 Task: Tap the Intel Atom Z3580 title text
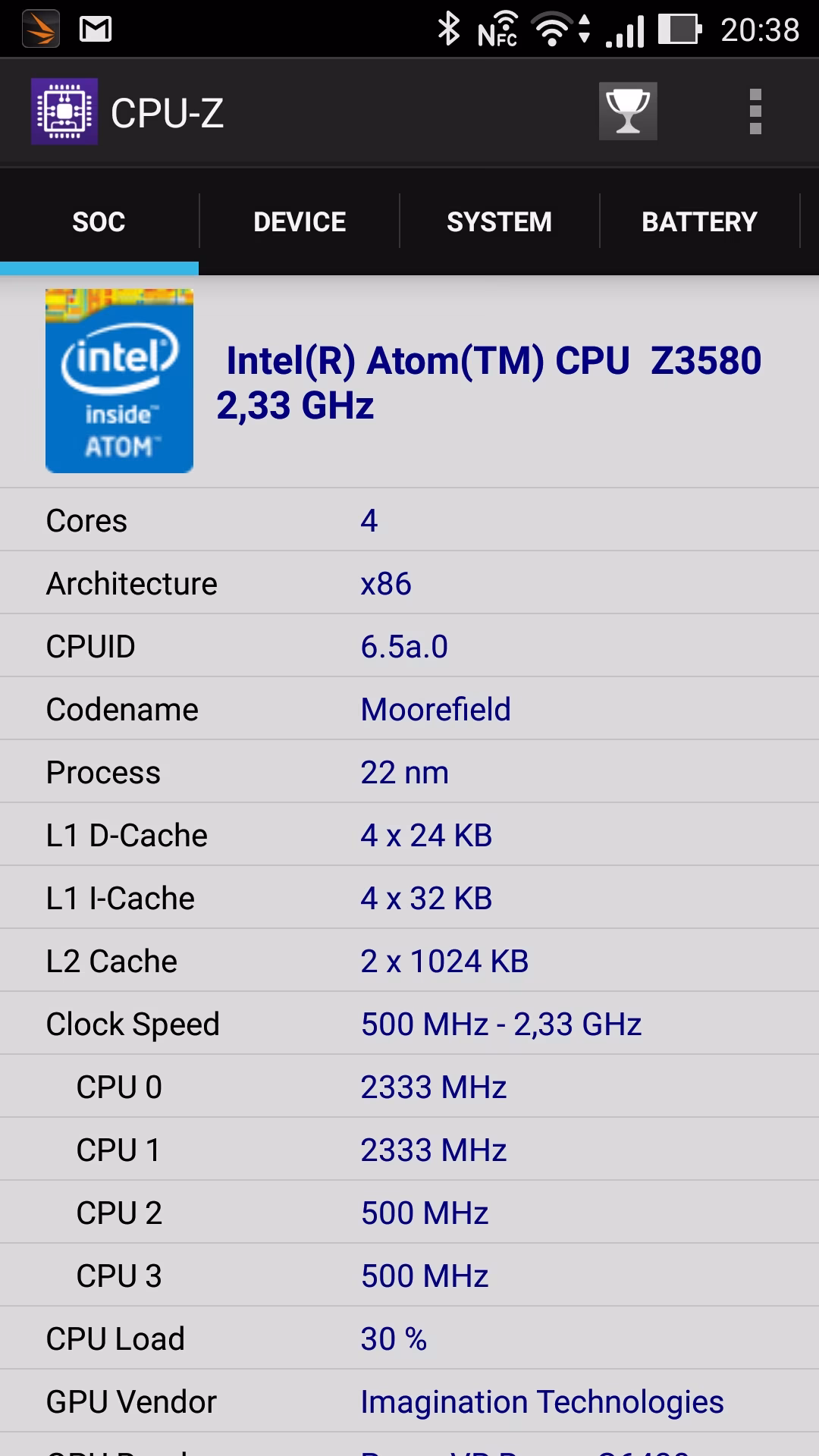[x=489, y=382]
